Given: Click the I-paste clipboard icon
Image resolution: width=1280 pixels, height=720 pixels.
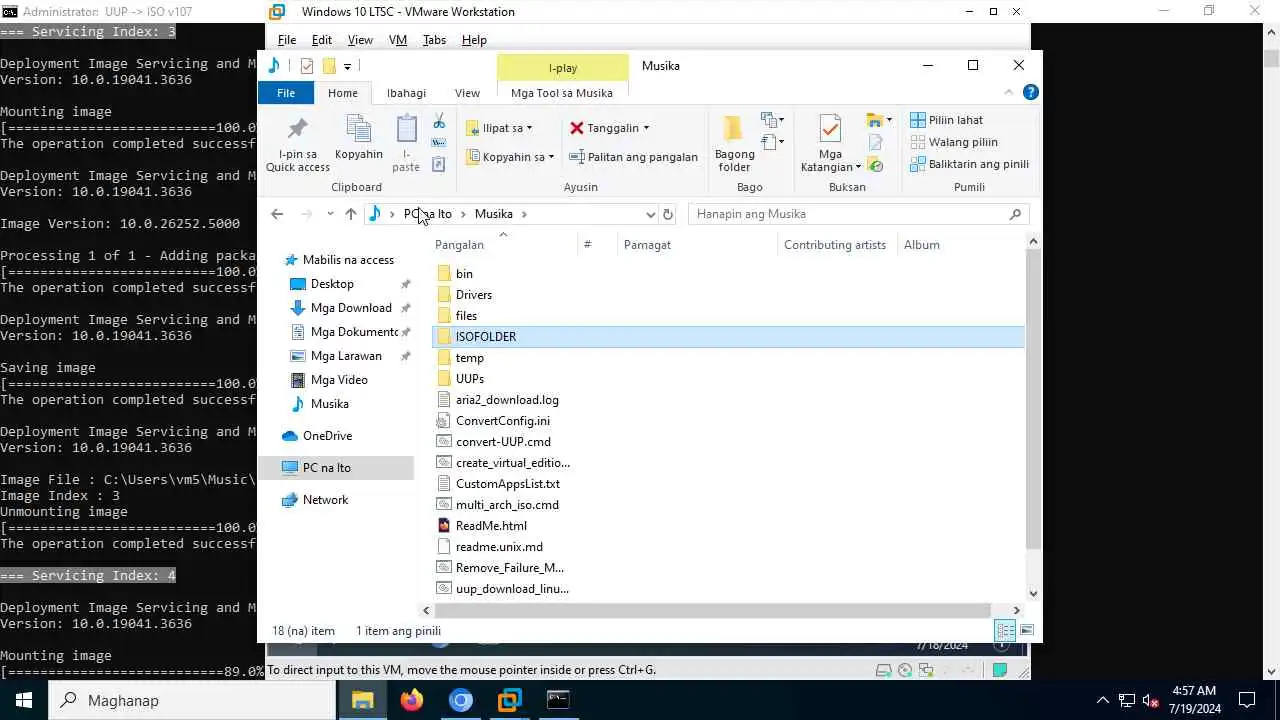Looking at the screenshot, I should [406, 129].
